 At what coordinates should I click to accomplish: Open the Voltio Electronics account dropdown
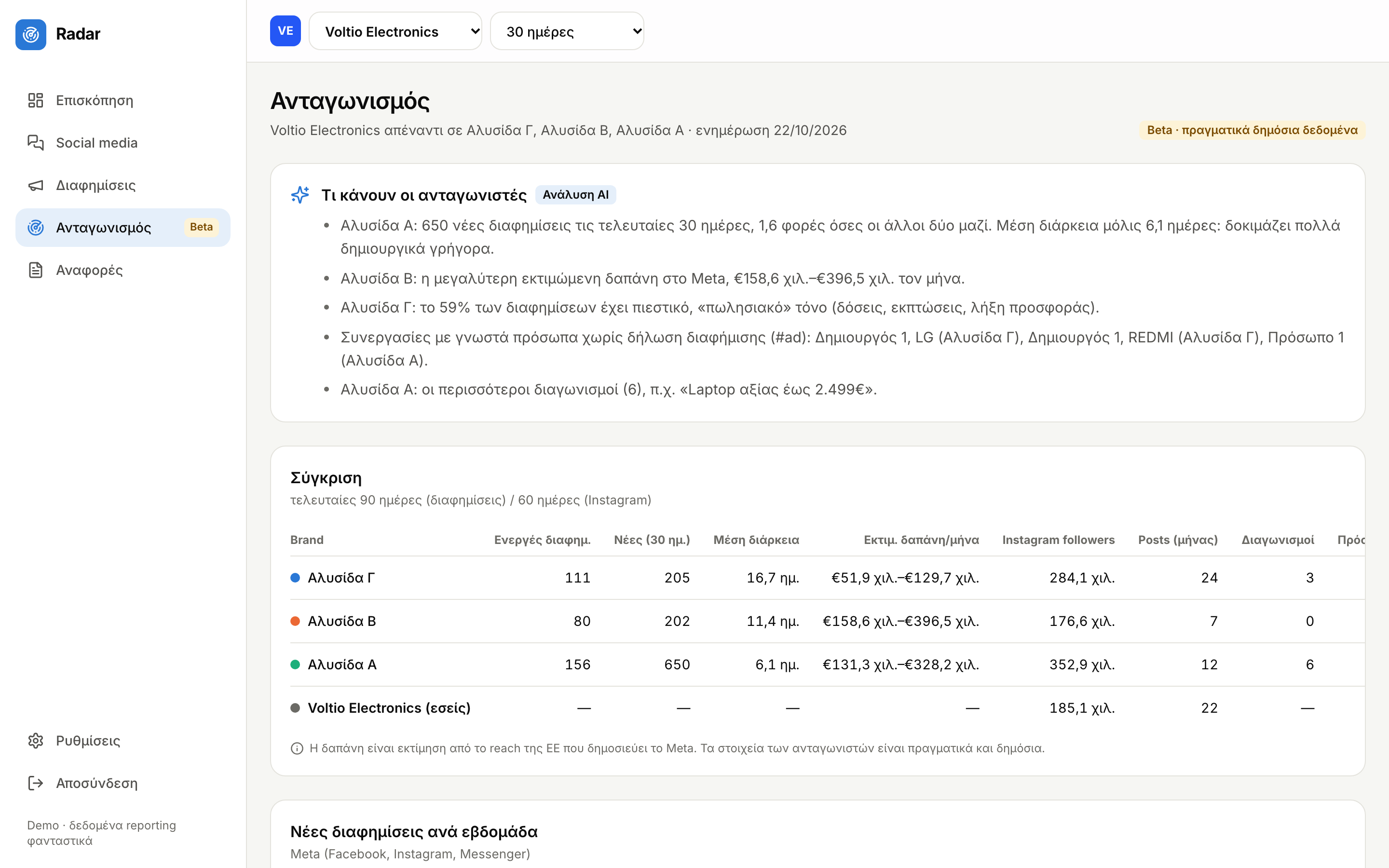click(x=395, y=31)
